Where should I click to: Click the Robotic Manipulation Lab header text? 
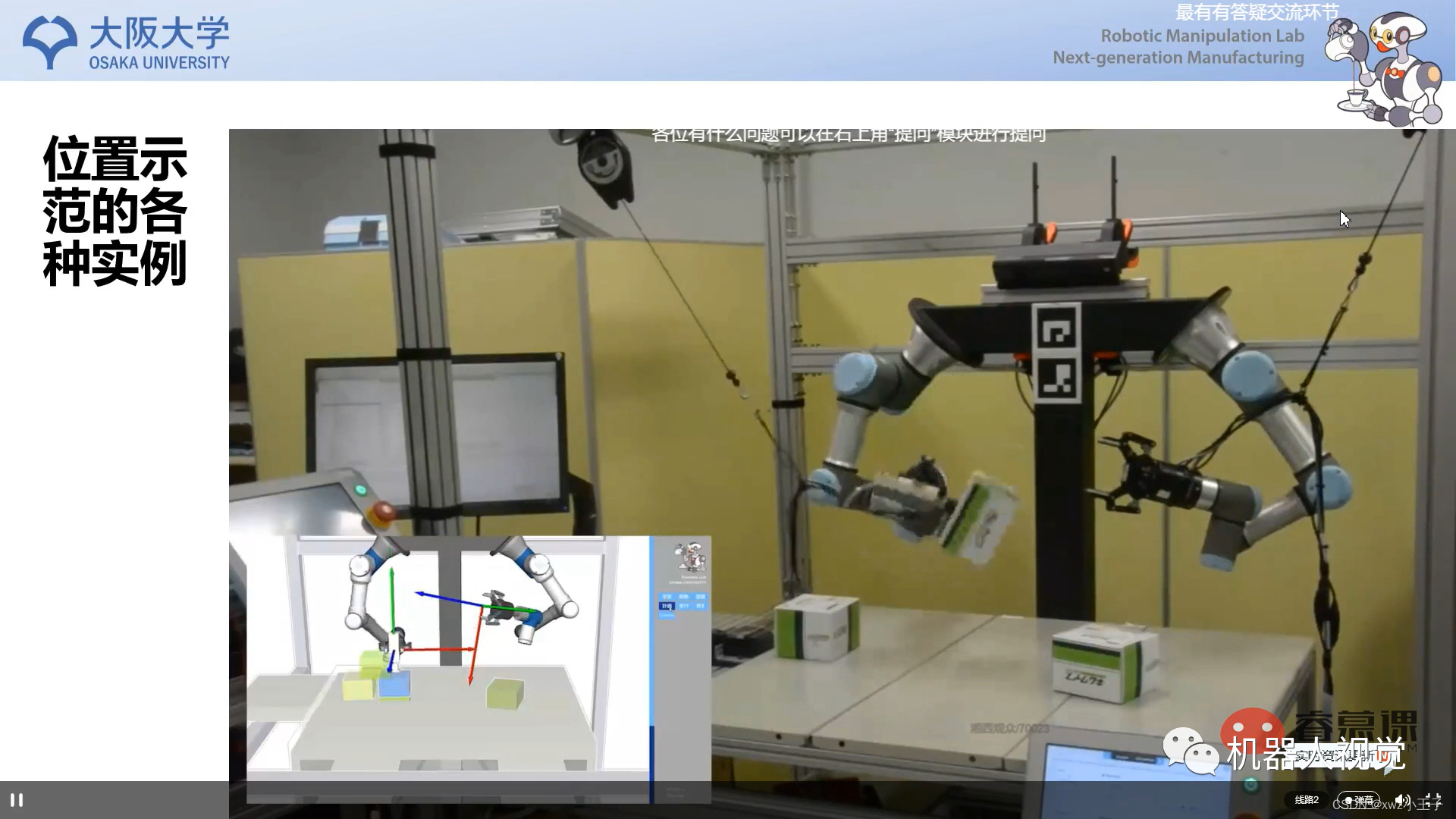click(1202, 36)
